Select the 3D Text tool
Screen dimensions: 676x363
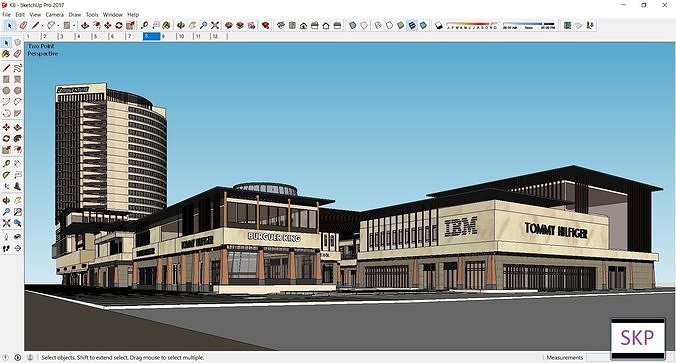tap(17, 186)
